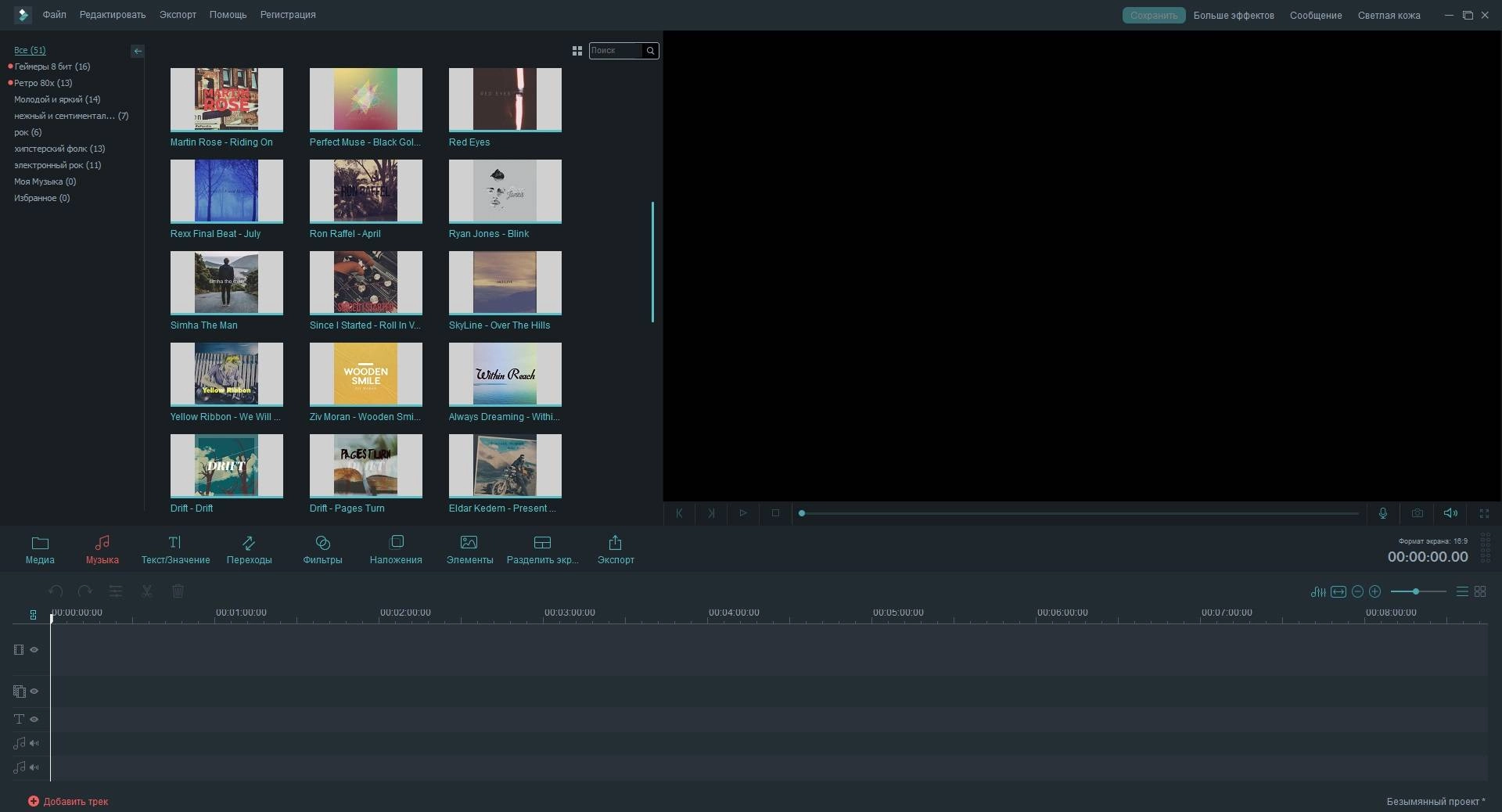Click the Поиск search field
1502x812 pixels.
[x=616, y=51]
